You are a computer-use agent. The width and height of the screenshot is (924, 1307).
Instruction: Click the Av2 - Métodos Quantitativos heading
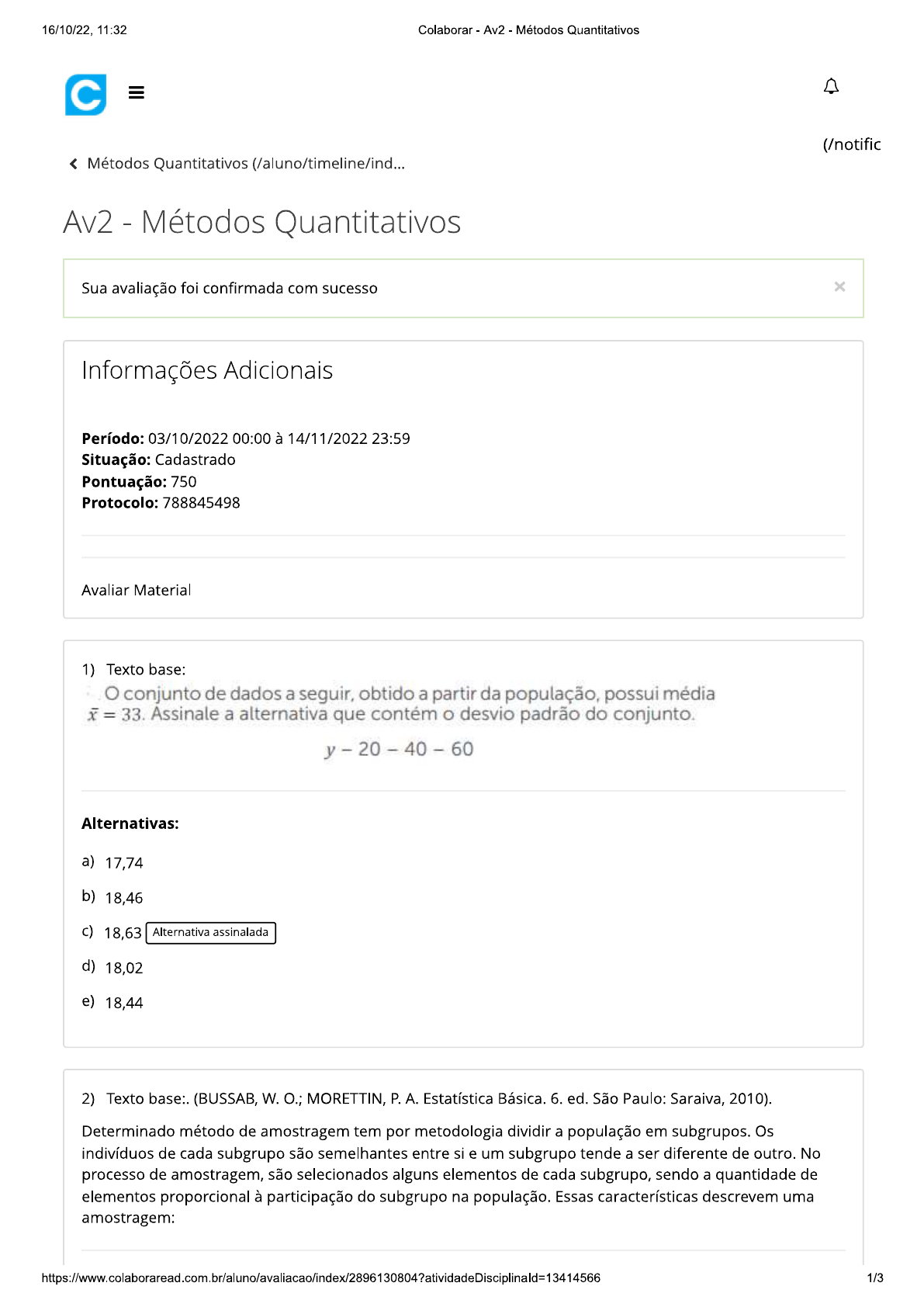tap(262, 222)
